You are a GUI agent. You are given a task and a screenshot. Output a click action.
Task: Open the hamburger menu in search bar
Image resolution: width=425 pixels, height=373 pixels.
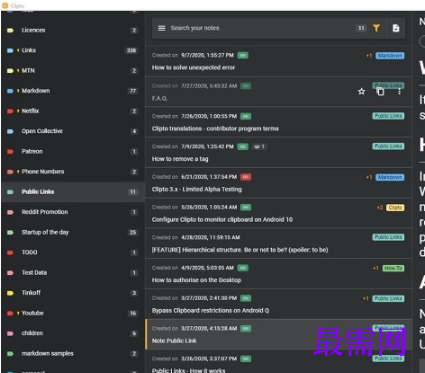161,28
